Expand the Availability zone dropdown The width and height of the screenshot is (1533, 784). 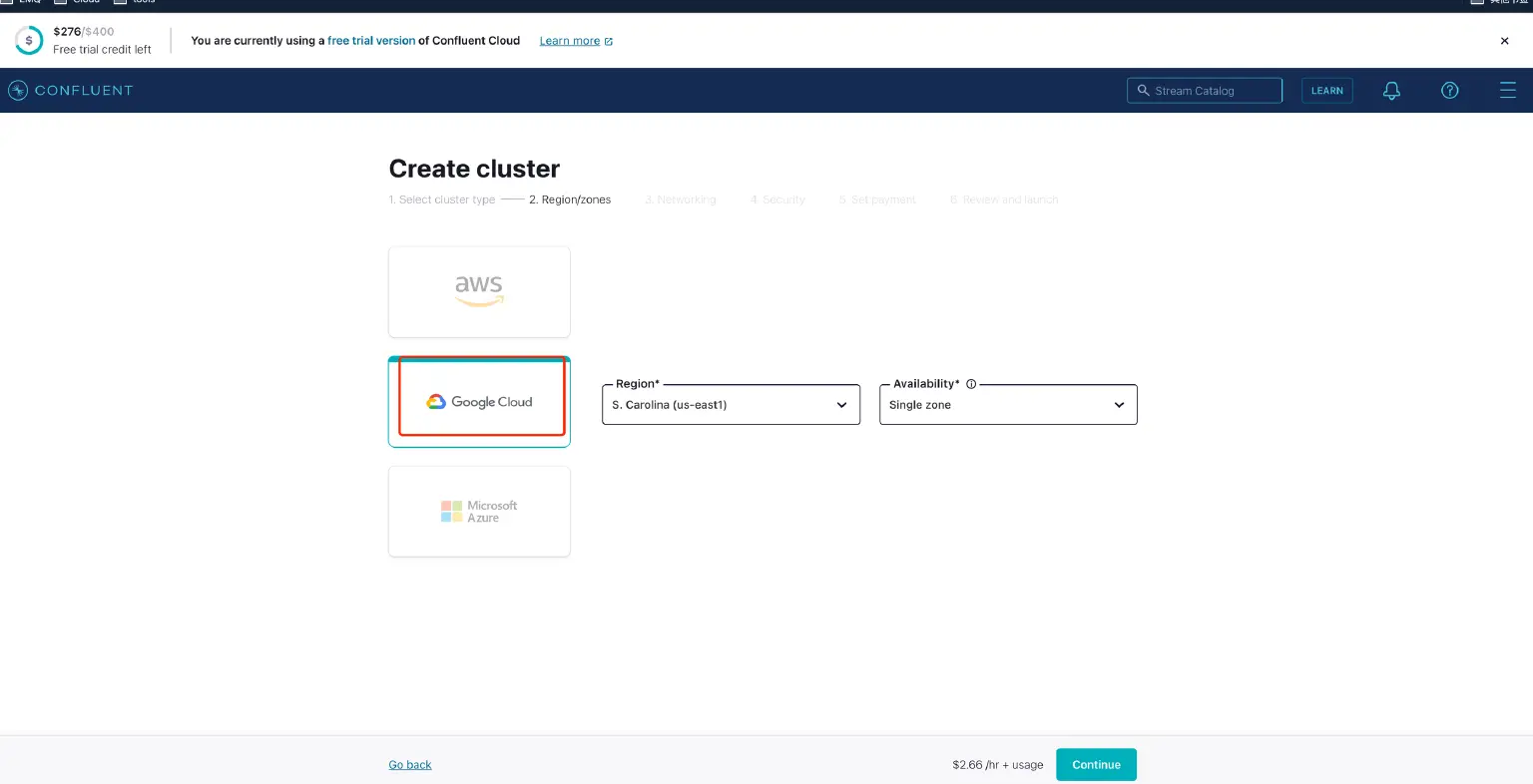coord(1008,404)
